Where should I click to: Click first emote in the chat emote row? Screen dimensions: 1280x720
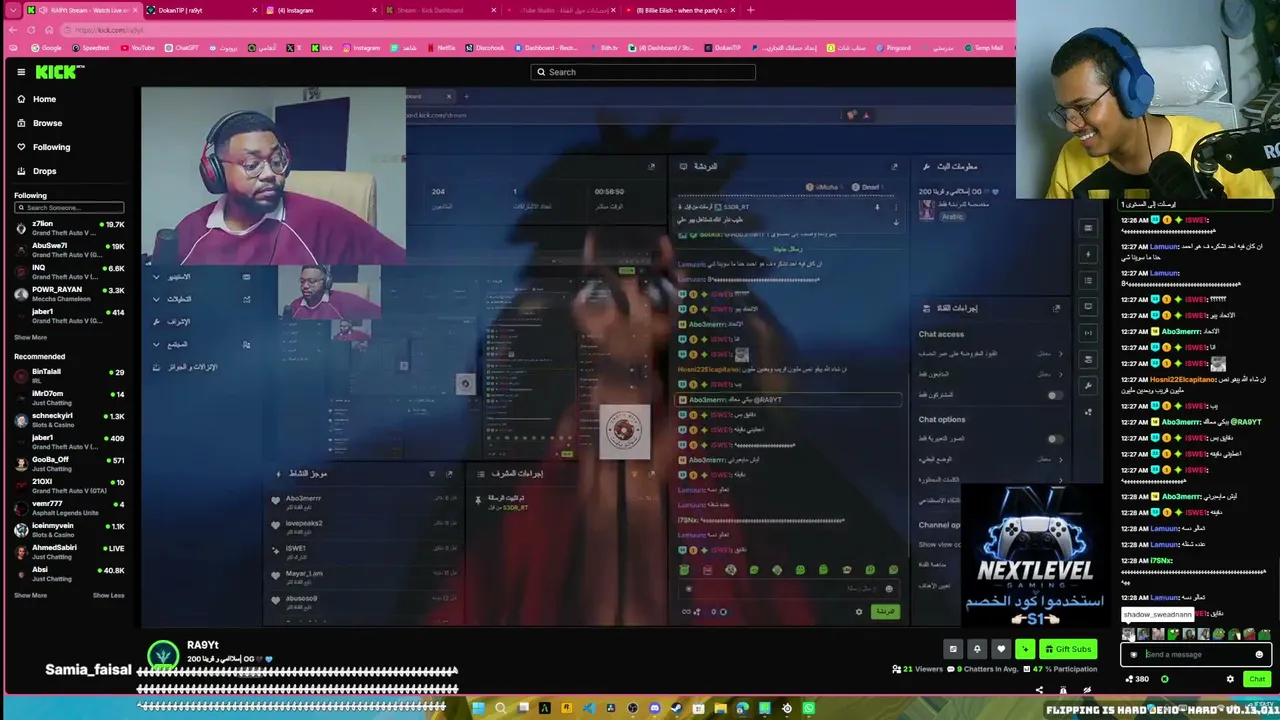[1129, 634]
